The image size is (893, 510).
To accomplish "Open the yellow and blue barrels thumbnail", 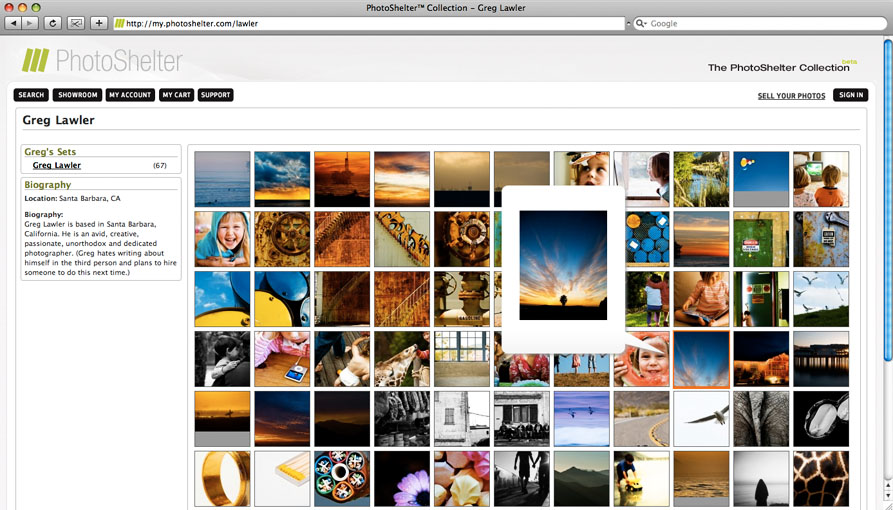I will tap(282, 299).
